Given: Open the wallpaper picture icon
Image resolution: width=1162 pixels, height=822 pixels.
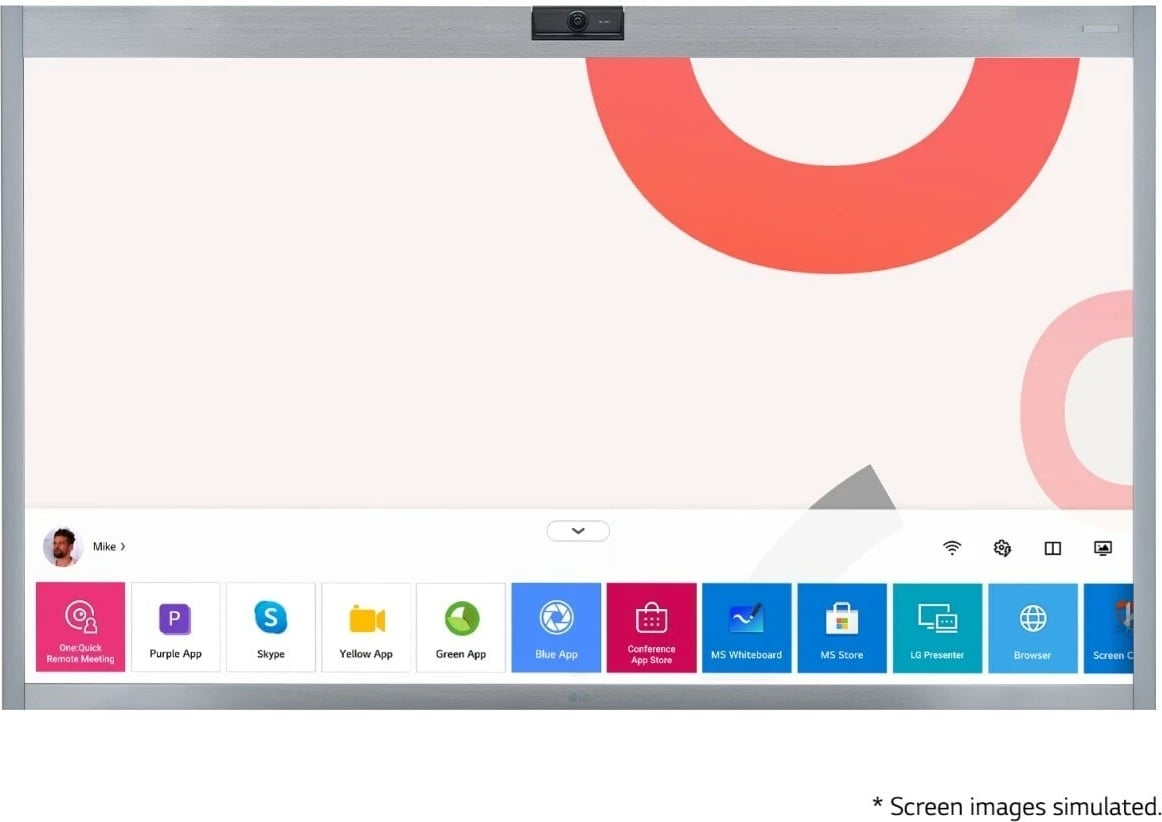Looking at the screenshot, I should click(x=1103, y=548).
